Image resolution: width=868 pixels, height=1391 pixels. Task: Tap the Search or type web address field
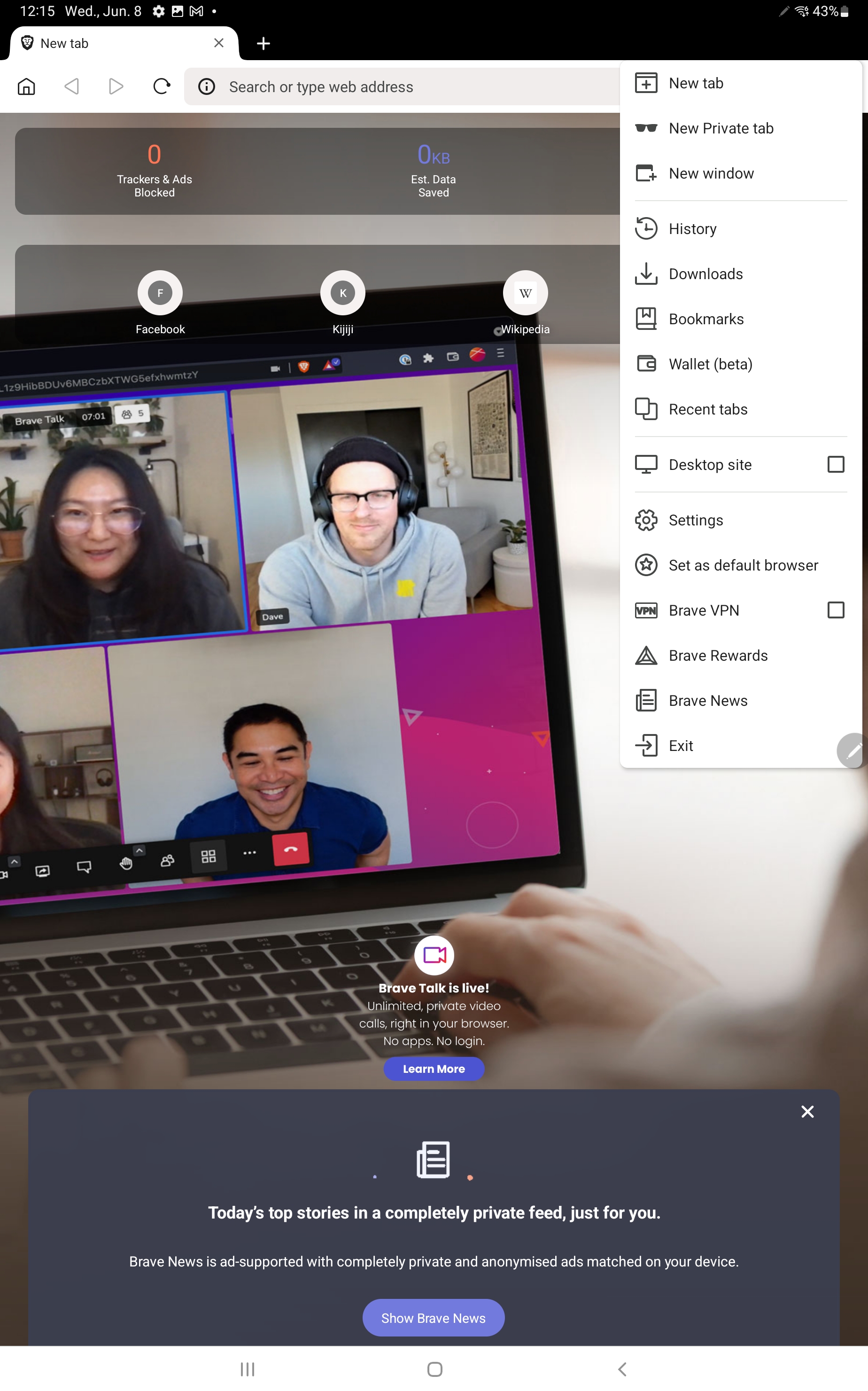coord(402,87)
